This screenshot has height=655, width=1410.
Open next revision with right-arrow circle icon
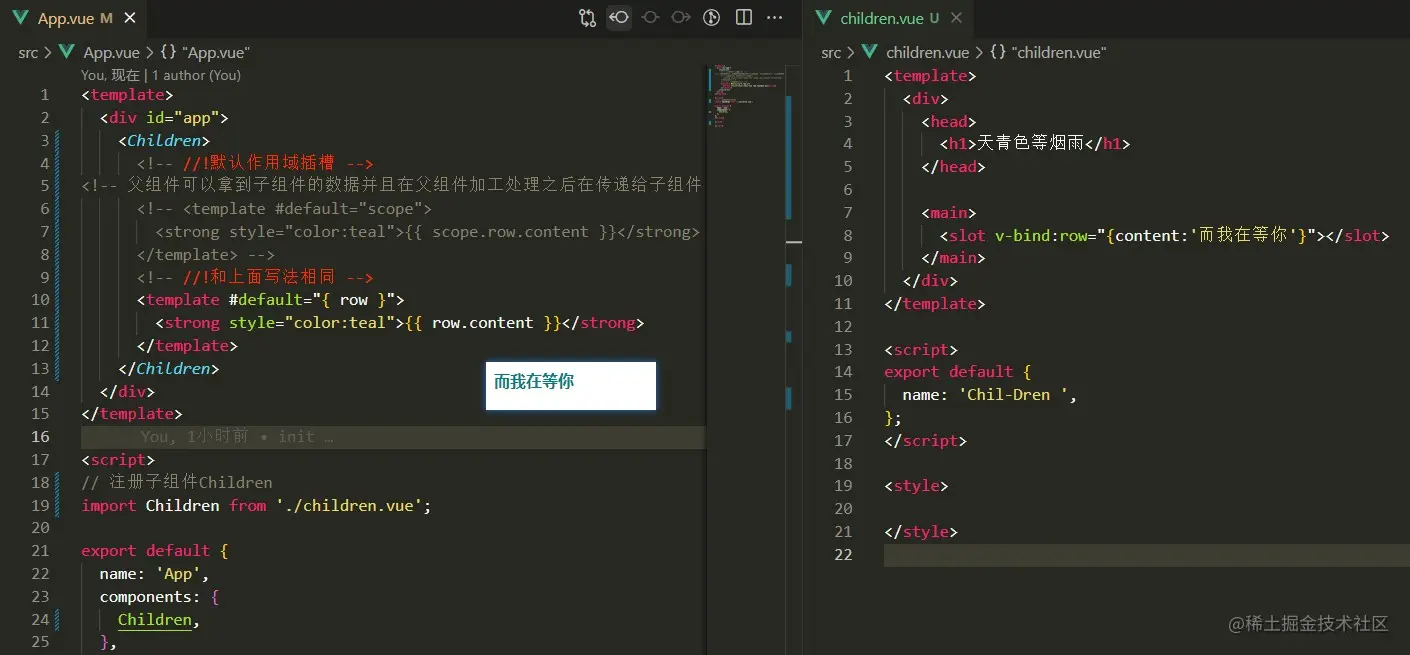click(681, 18)
